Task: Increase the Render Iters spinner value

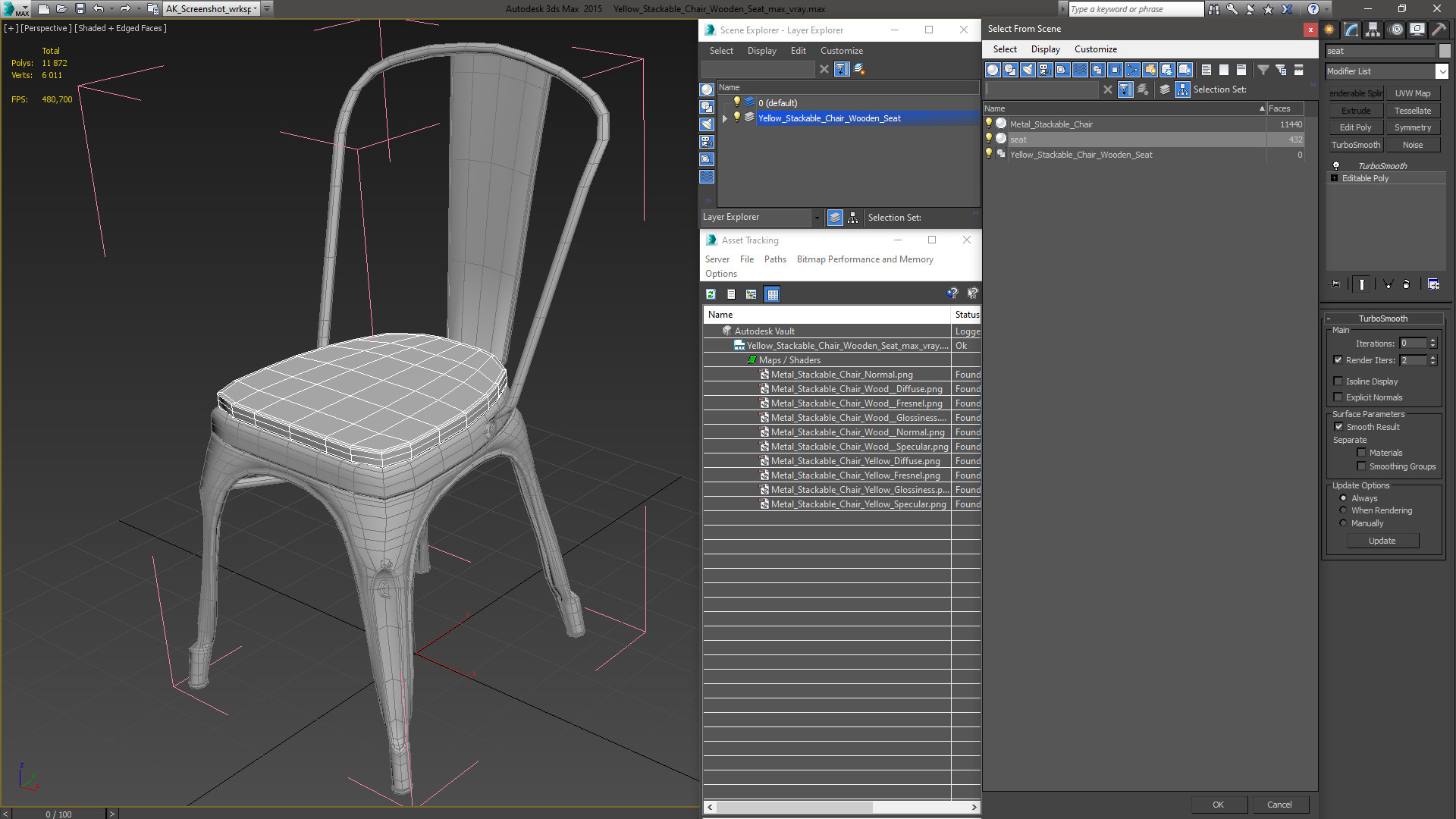Action: coord(1432,357)
